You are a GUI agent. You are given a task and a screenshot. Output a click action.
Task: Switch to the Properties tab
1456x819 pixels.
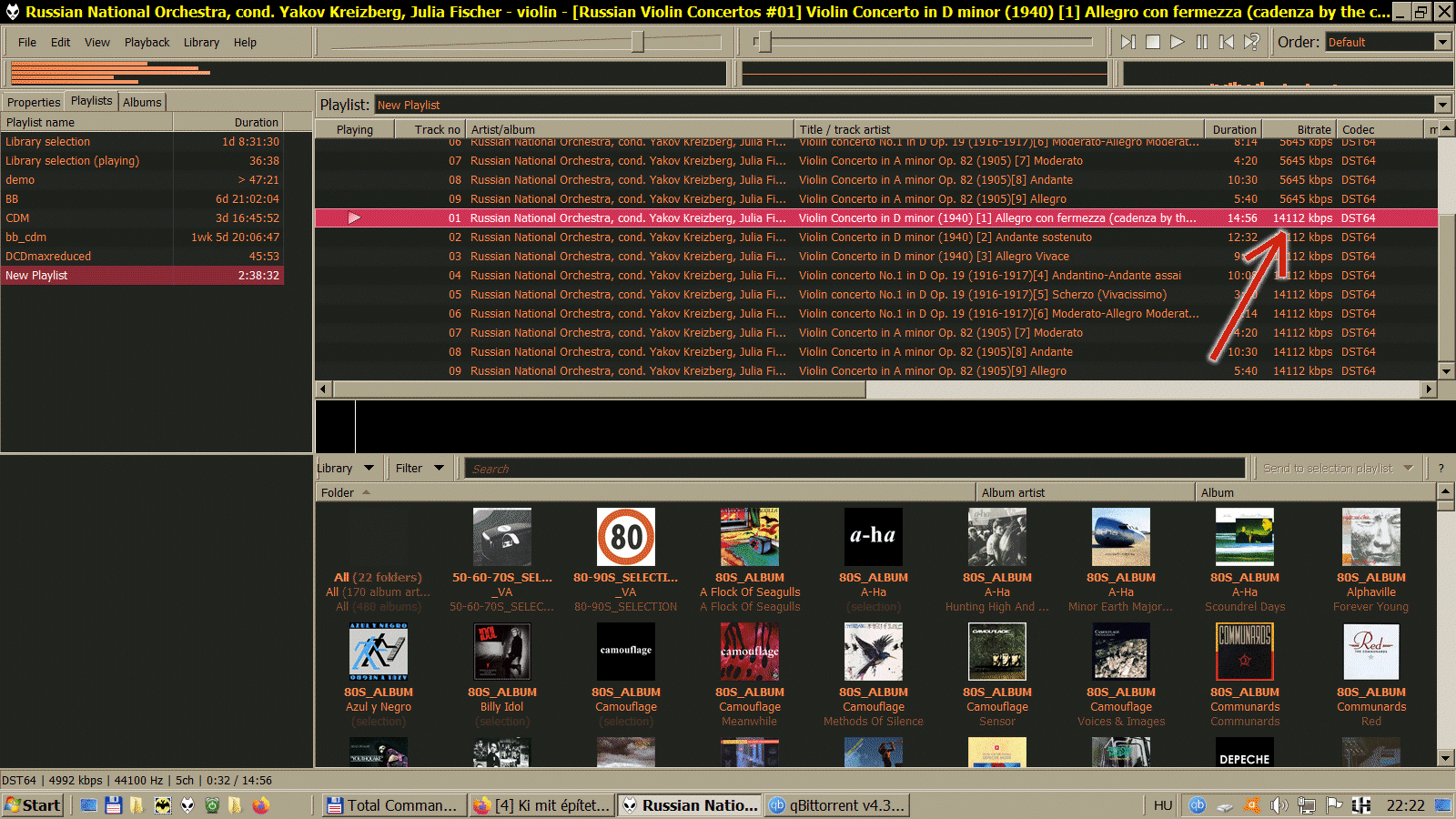[34, 102]
